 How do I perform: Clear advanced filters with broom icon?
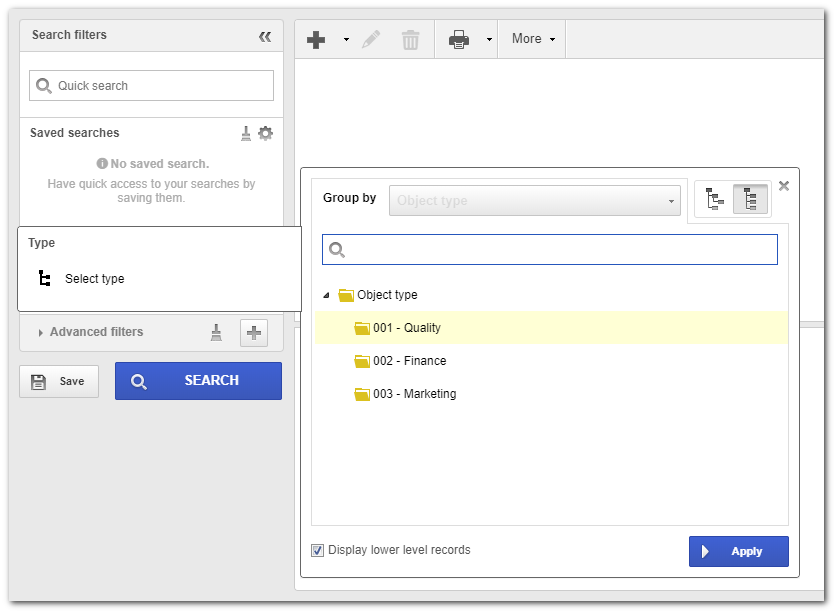click(216, 332)
